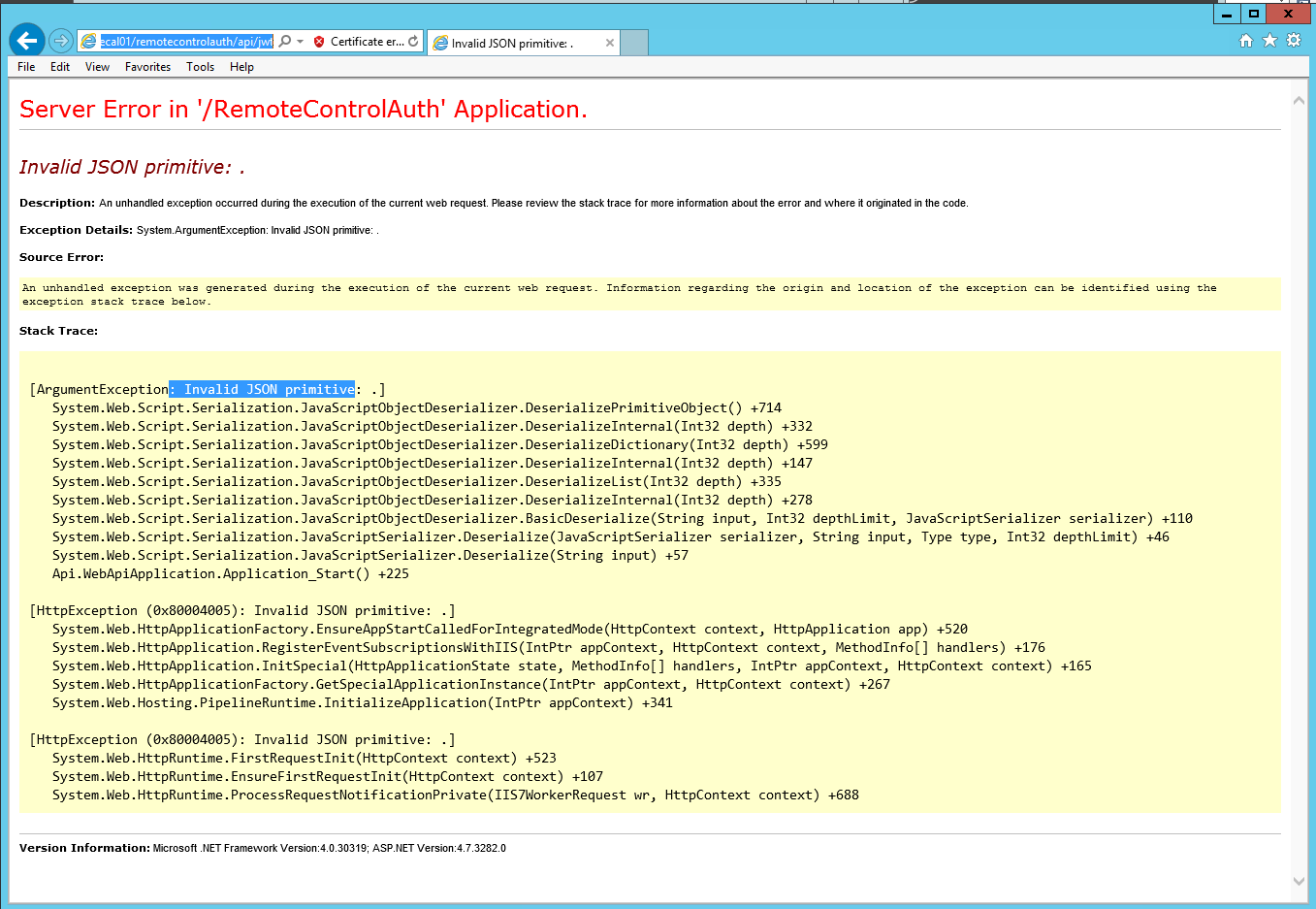This screenshot has width=1316, height=909.
Task: Click inside the URL address field
Action: [x=186, y=42]
